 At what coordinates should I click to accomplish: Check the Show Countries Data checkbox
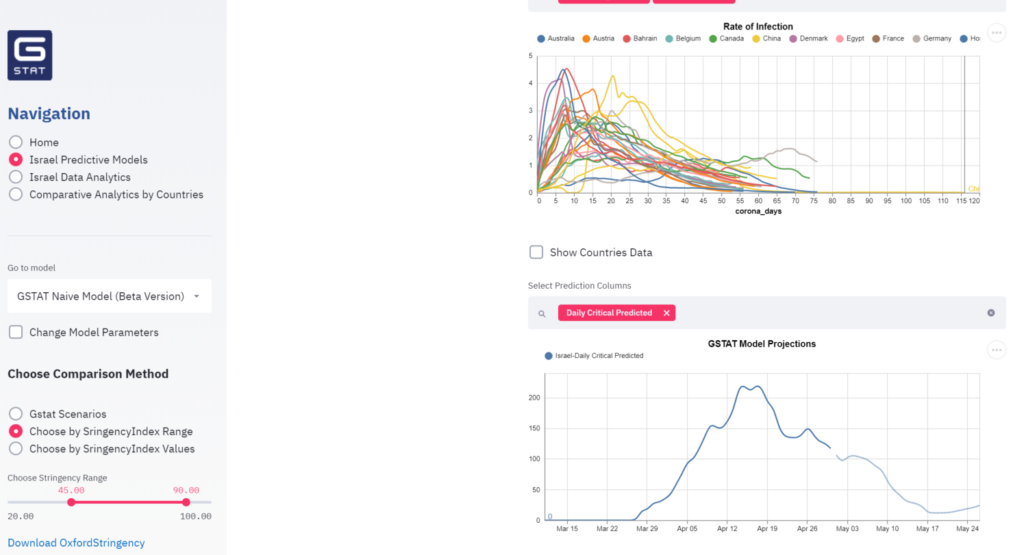[536, 252]
